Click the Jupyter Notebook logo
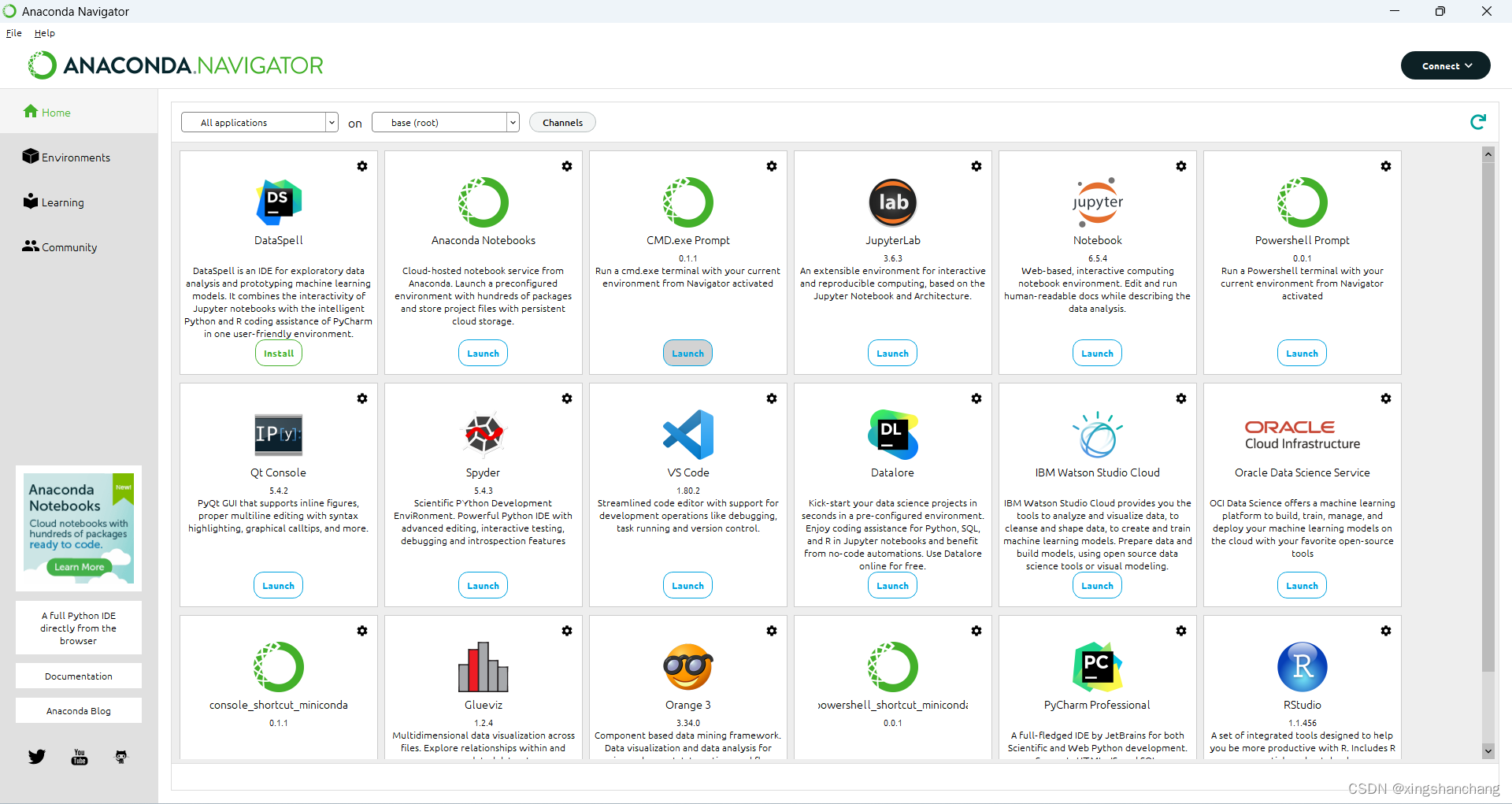The height and width of the screenshot is (804, 1512). click(x=1098, y=202)
